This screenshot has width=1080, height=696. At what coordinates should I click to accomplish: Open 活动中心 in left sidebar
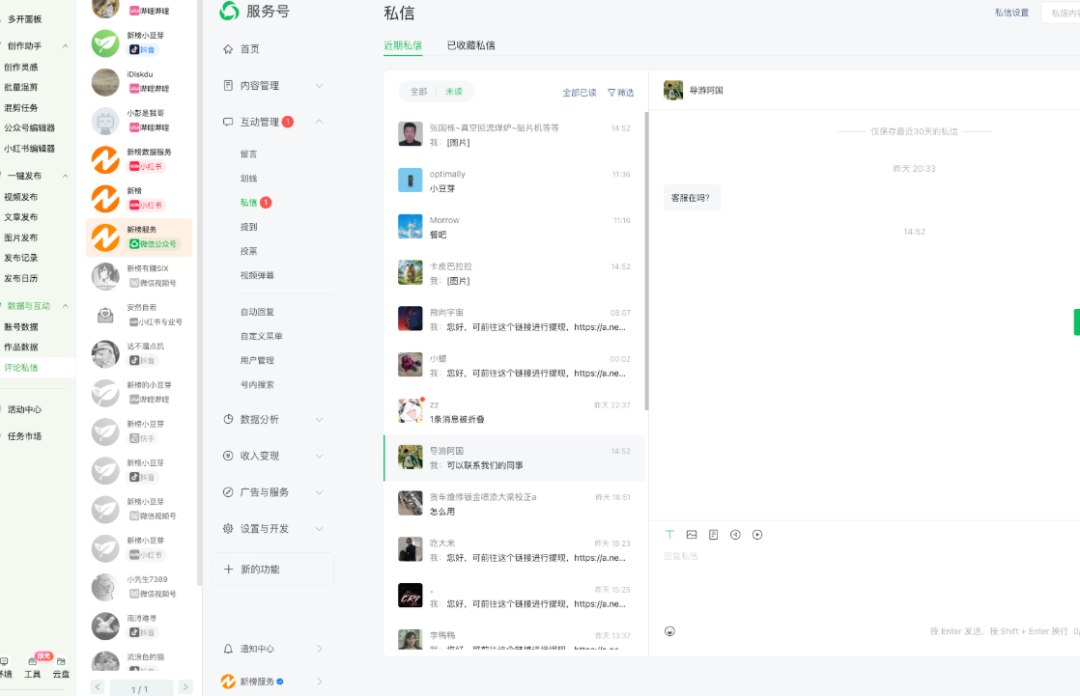click(25, 409)
